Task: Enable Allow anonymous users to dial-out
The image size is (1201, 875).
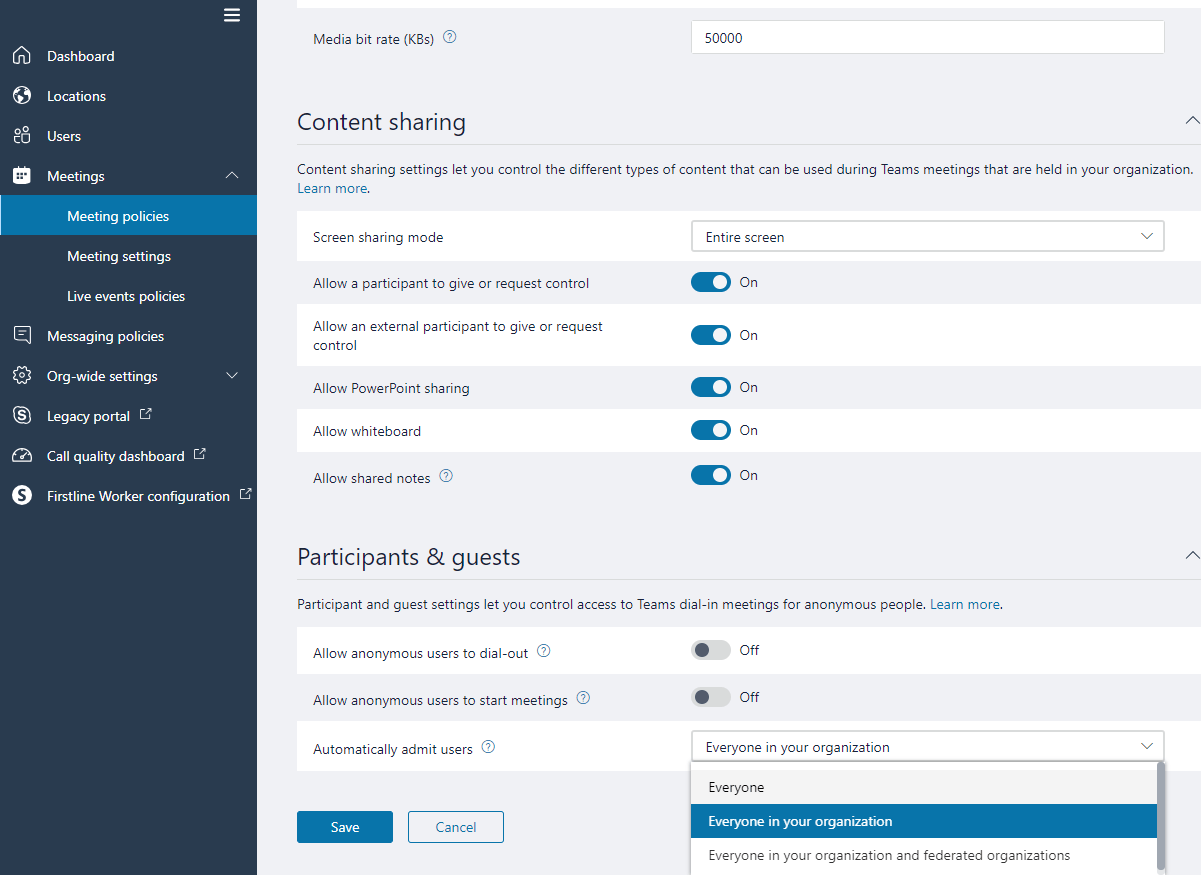Action: click(x=711, y=650)
